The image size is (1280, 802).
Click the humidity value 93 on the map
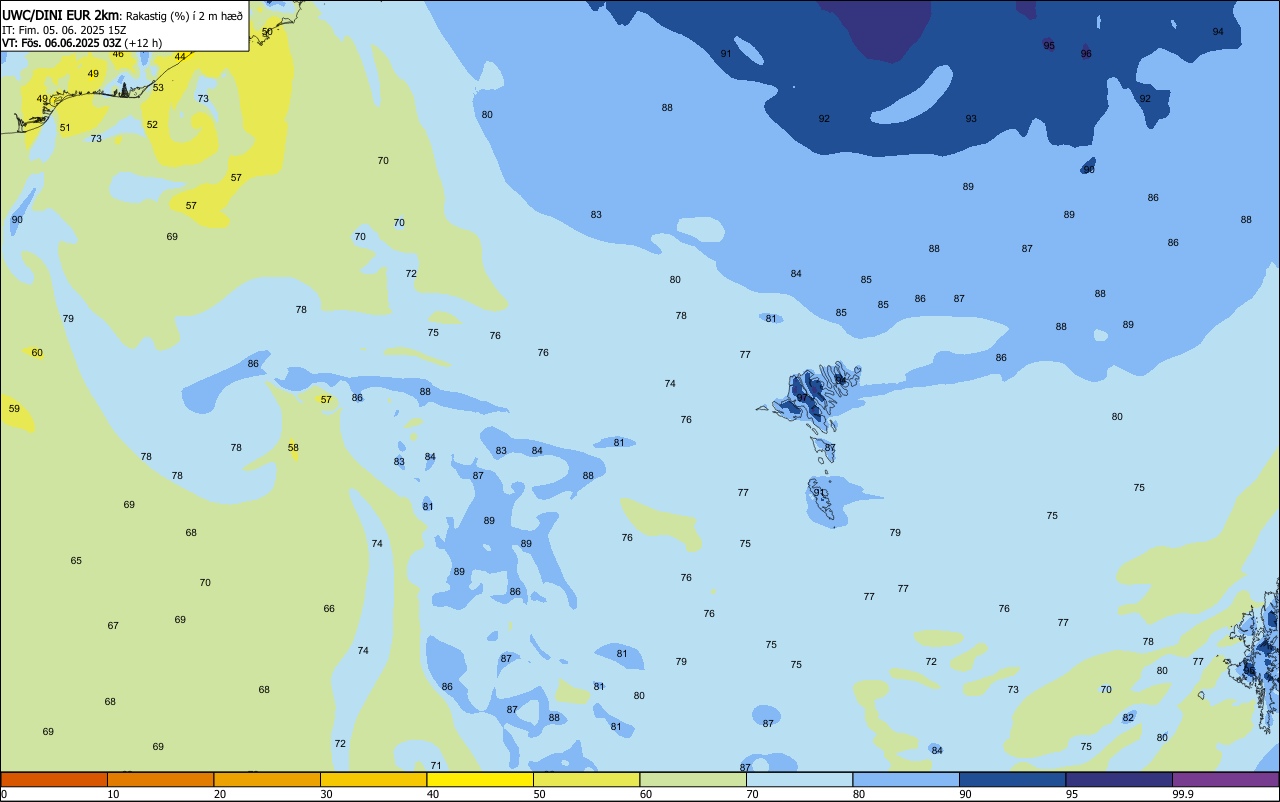coord(971,119)
